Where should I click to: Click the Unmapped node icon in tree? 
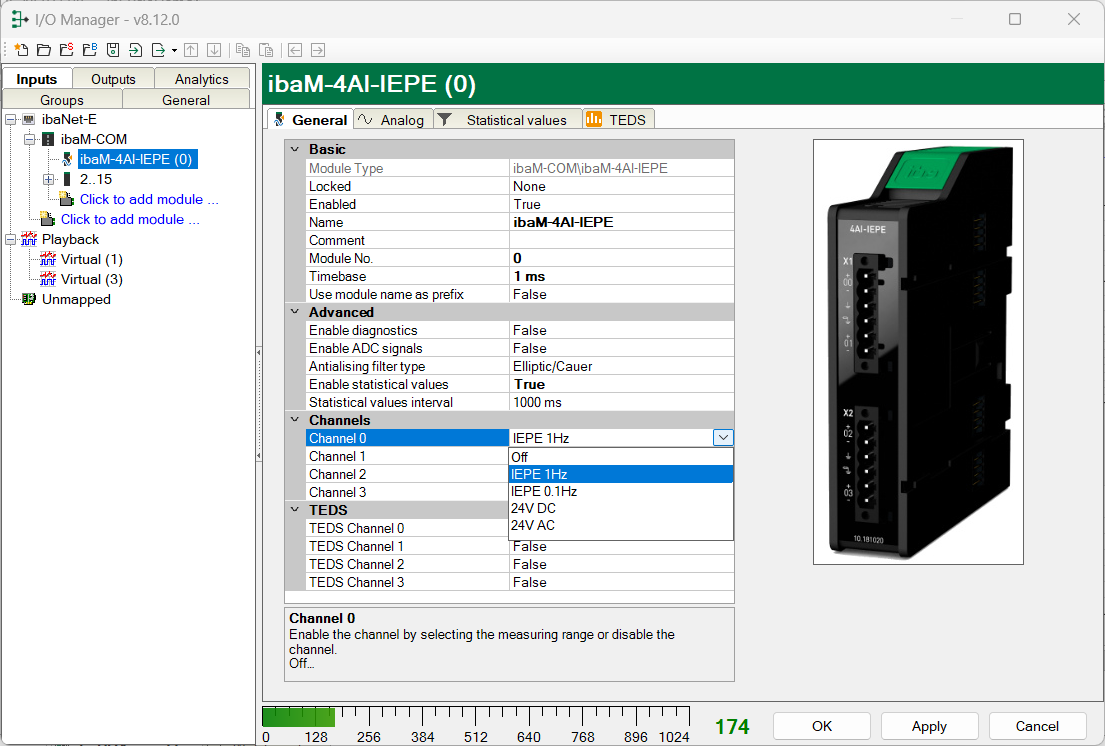coord(28,299)
